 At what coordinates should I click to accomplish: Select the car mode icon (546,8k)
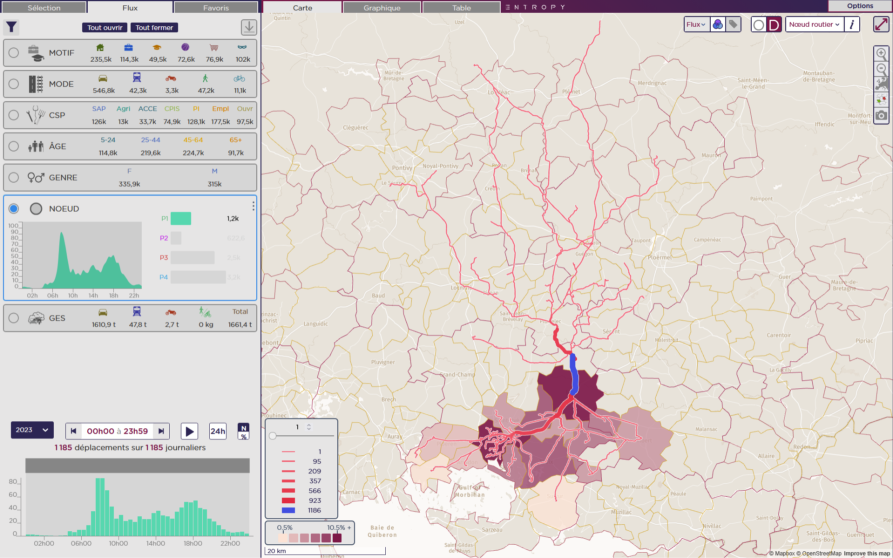click(103, 79)
